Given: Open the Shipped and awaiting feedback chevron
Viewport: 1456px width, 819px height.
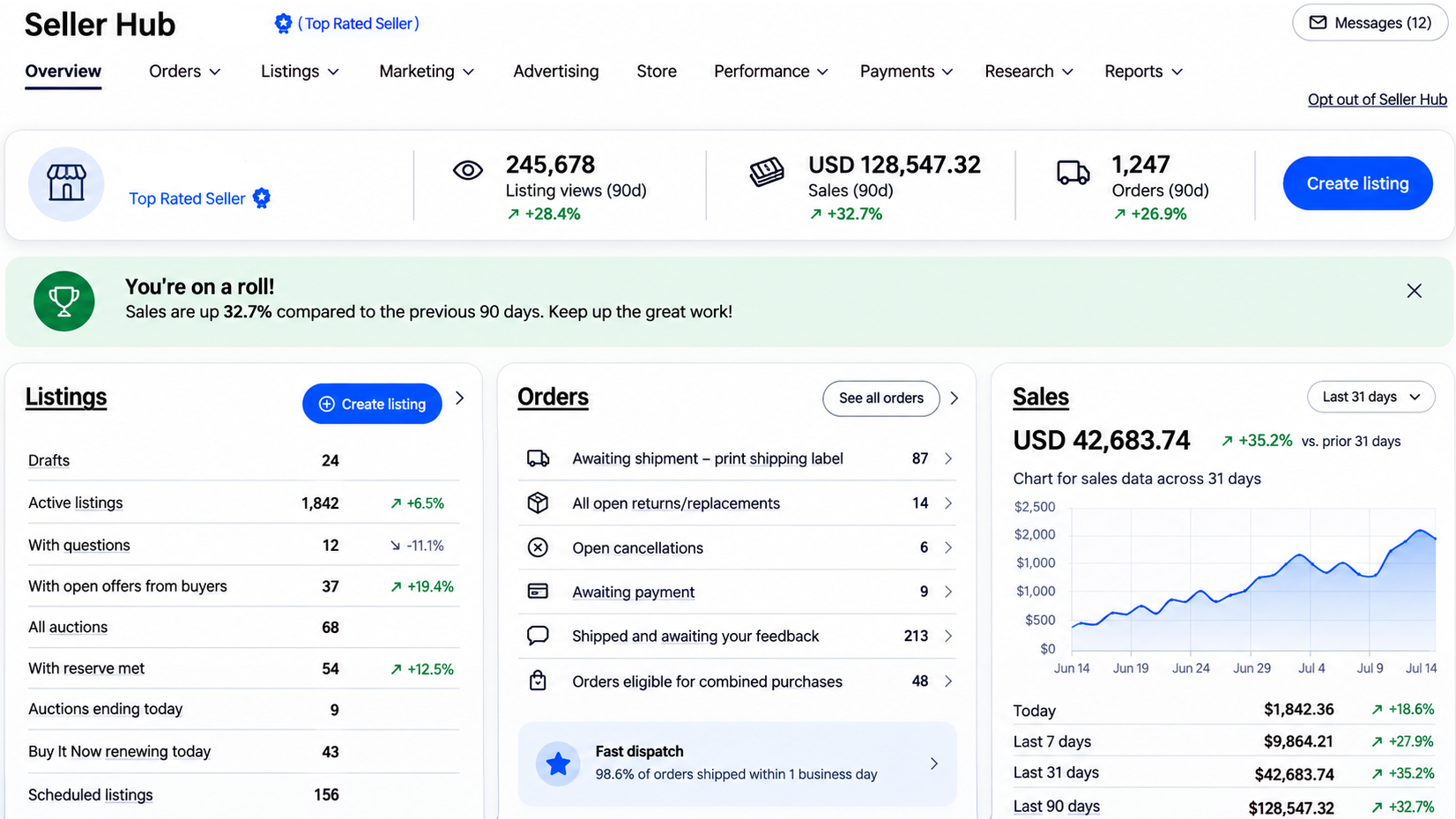Looking at the screenshot, I should (x=948, y=636).
